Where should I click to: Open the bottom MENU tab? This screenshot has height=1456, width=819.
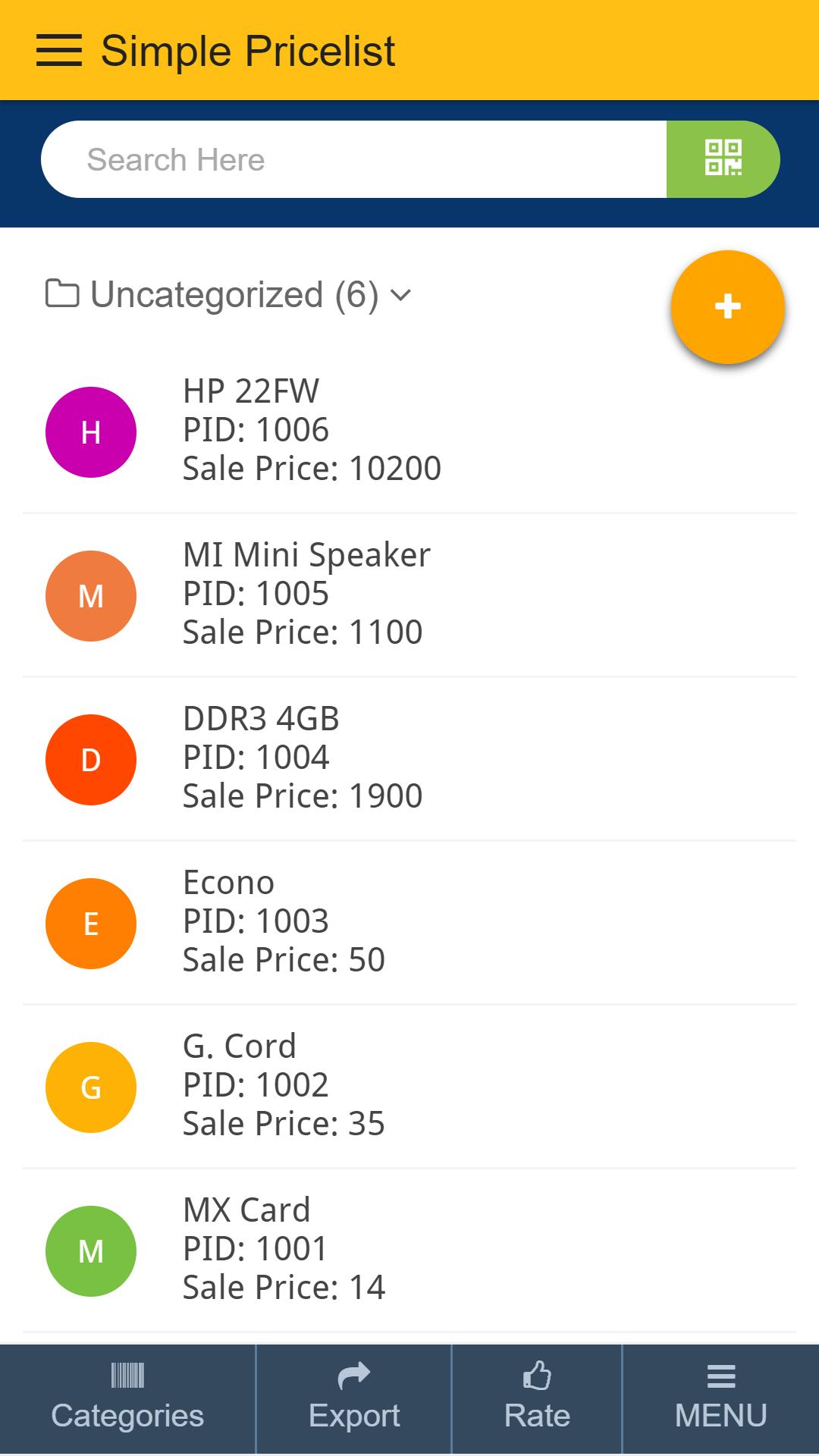(721, 1399)
